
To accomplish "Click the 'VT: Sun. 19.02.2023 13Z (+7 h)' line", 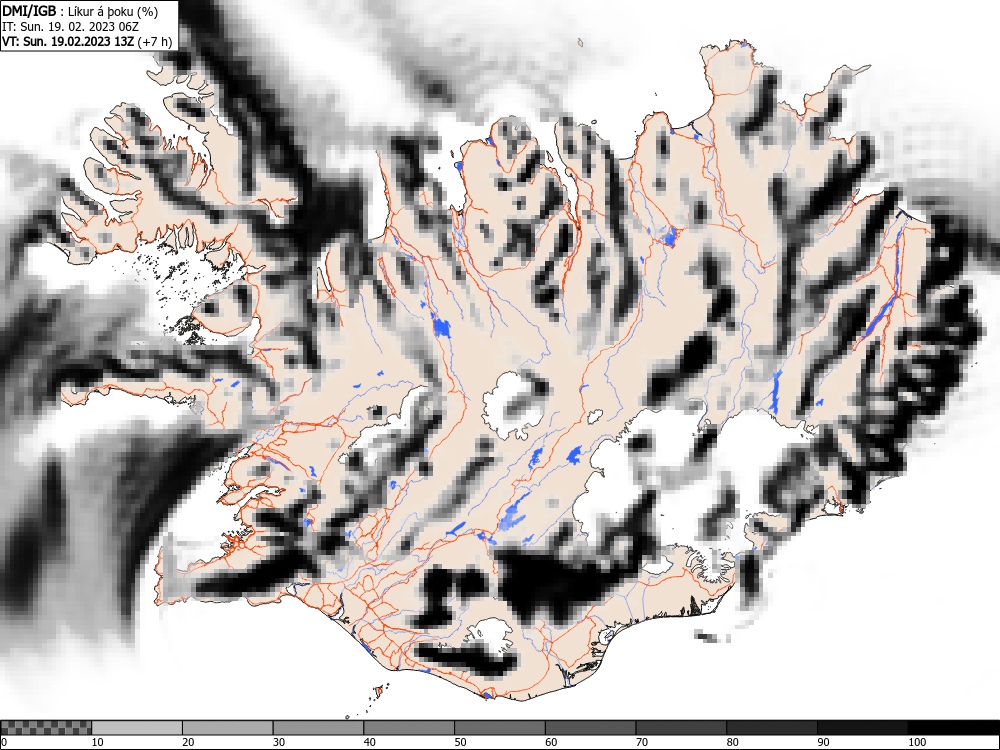I will (x=87, y=41).
